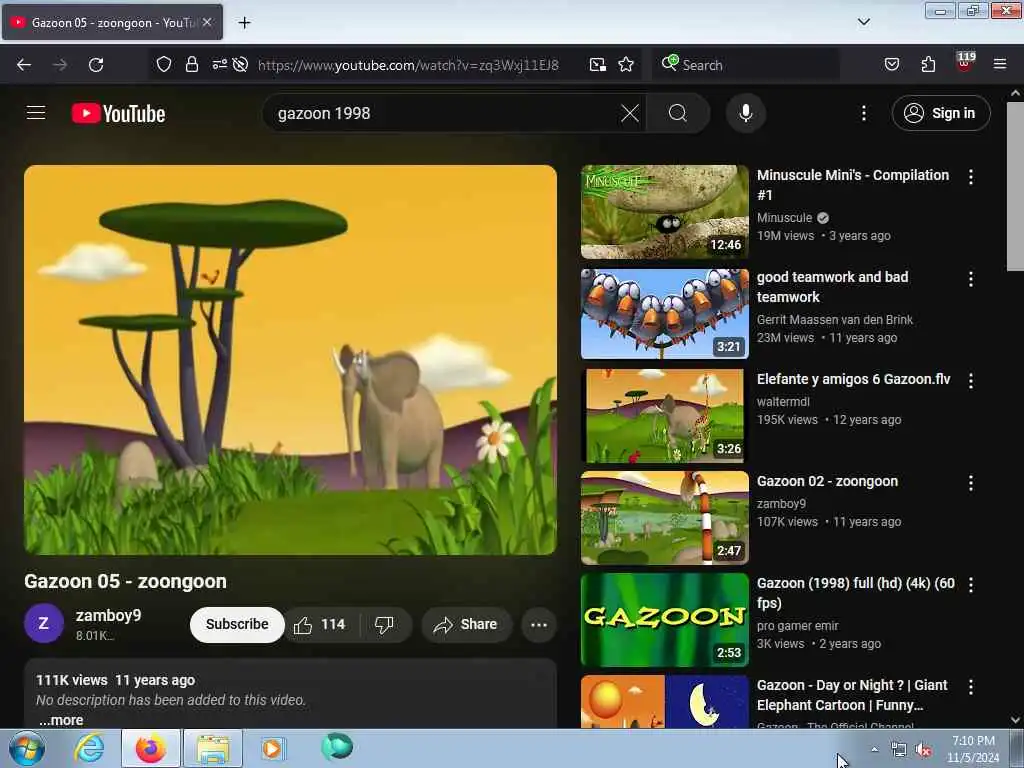The width and height of the screenshot is (1024, 768).
Task: Bookmark this page with the star icon
Action: point(626,65)
